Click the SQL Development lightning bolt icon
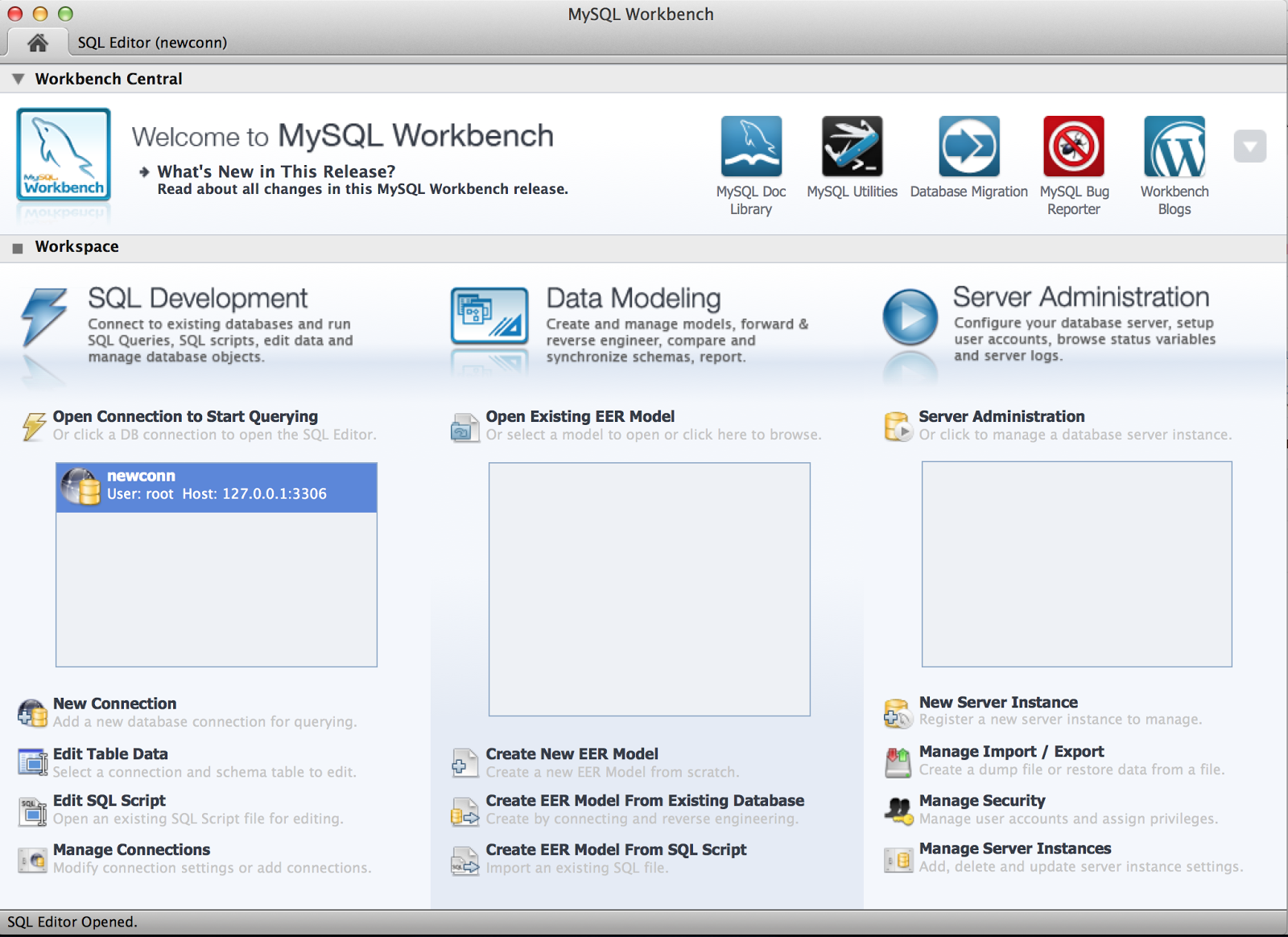This screenshot has height=937, width=1288. (x=44, y=318)
